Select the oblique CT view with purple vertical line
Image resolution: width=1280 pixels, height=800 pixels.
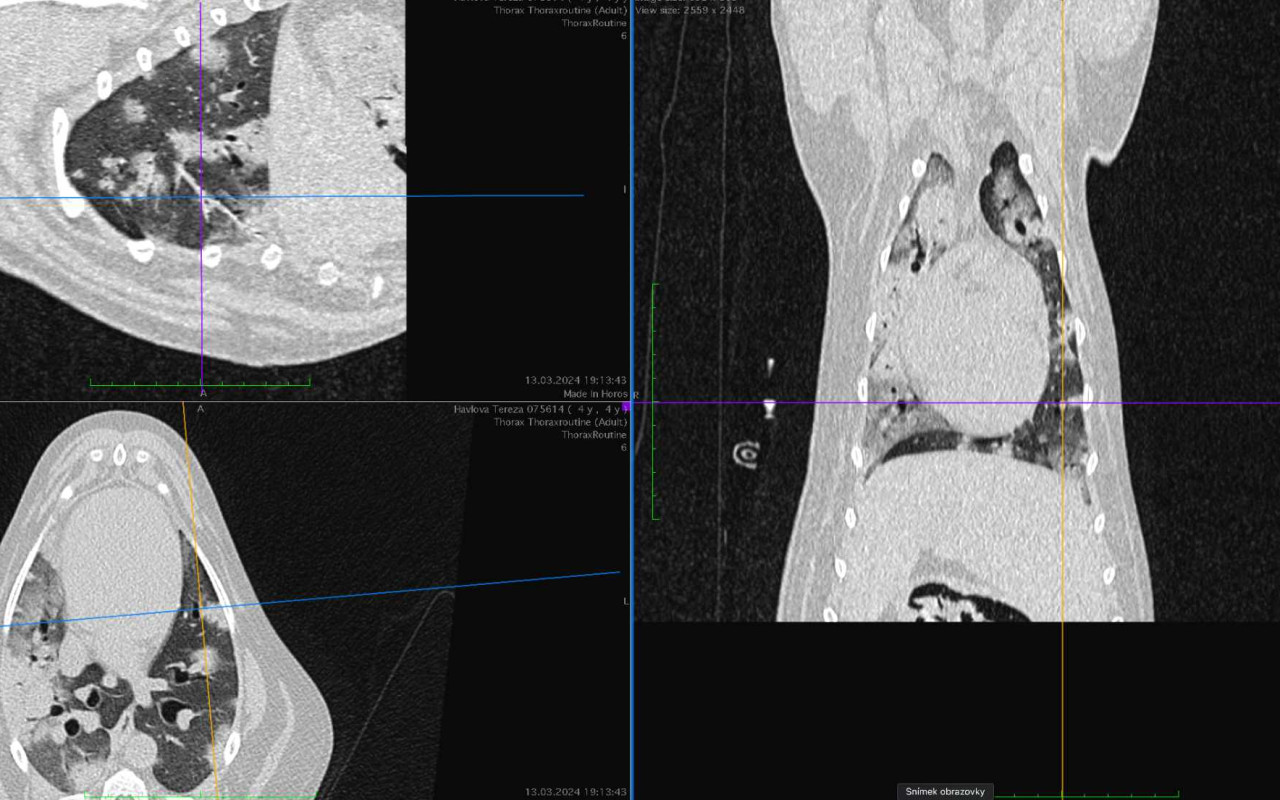pyautogui.click(x=314, y=200)
